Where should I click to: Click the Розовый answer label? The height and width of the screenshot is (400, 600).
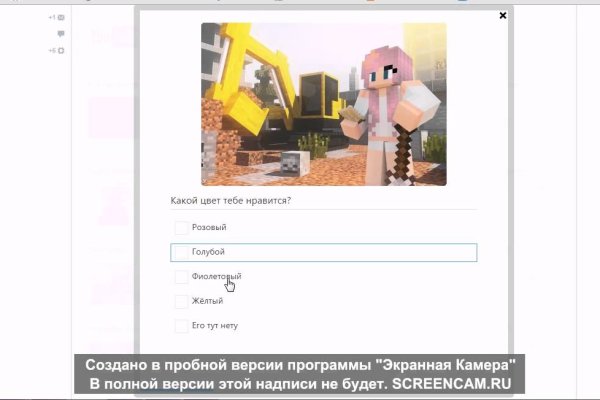coord(208,228)
